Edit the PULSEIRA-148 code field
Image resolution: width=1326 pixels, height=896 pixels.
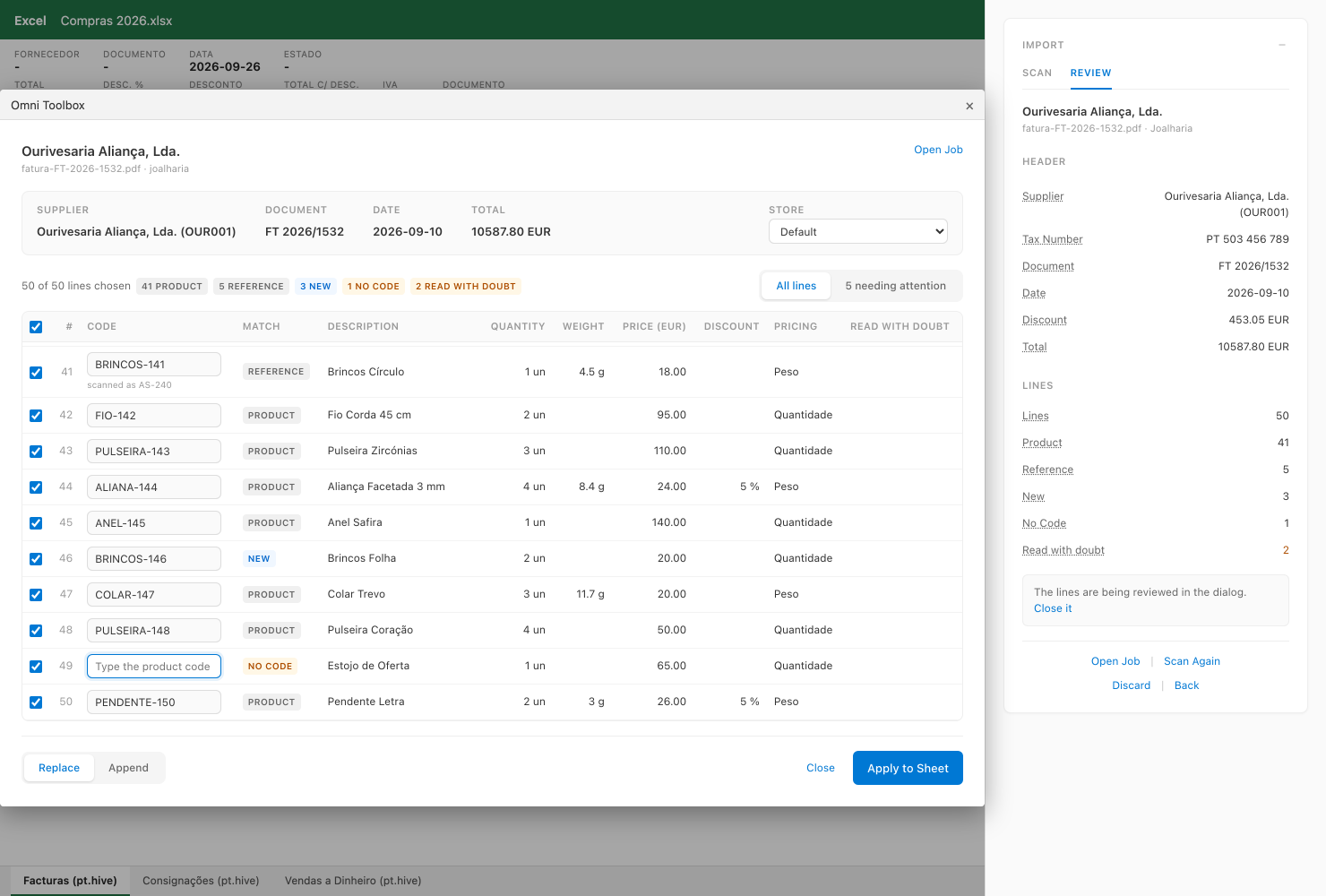click(153, 631)
